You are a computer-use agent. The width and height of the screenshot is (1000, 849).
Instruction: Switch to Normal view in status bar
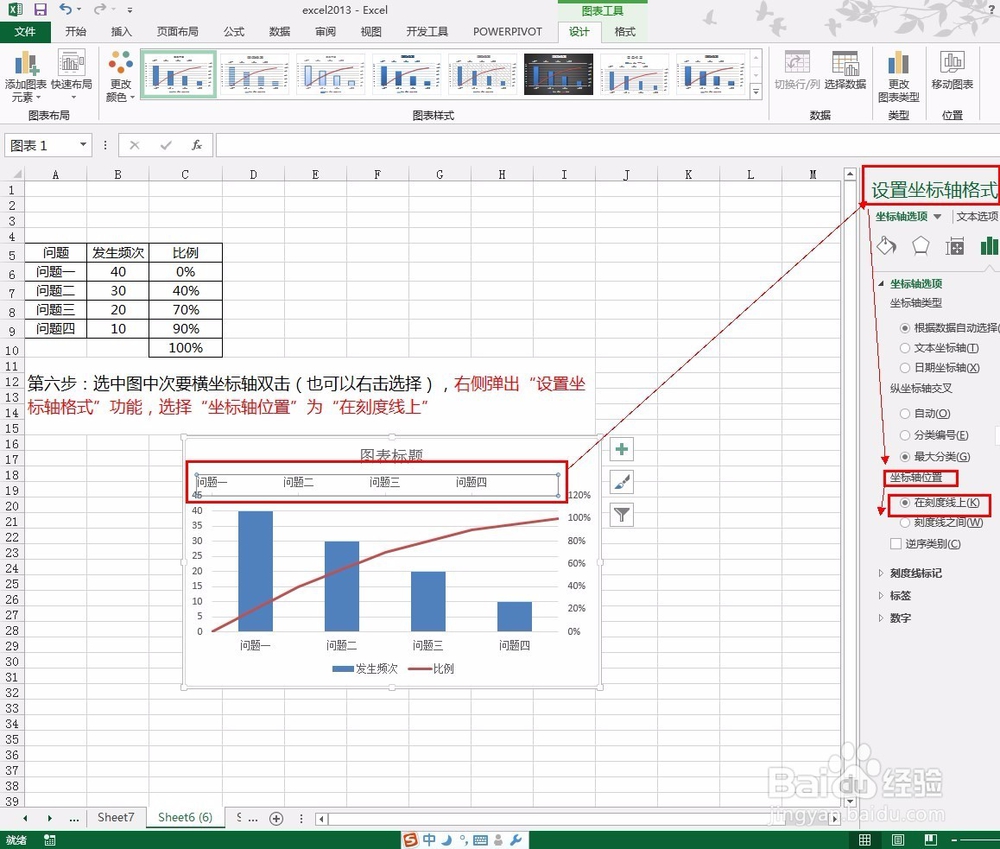pos(865,839)
